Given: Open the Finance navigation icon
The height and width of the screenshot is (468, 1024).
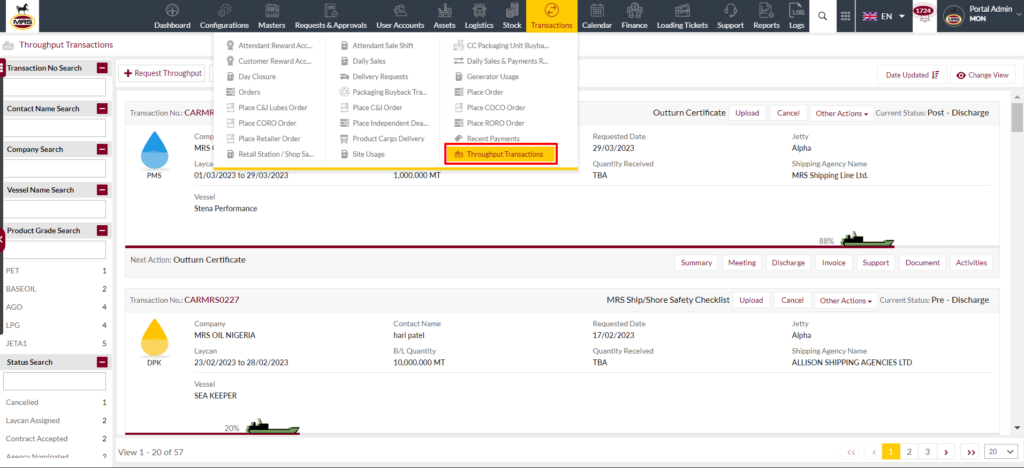Looking at the screenshot, I should tap(634, 10).
